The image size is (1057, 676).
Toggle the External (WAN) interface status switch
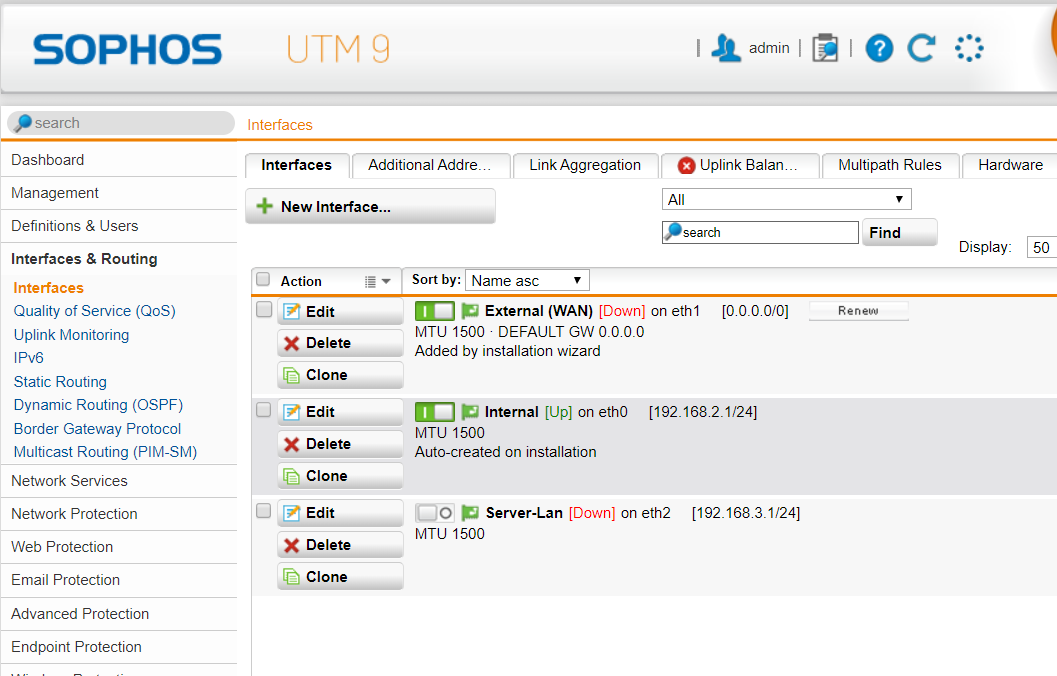[x=435, y=311]
